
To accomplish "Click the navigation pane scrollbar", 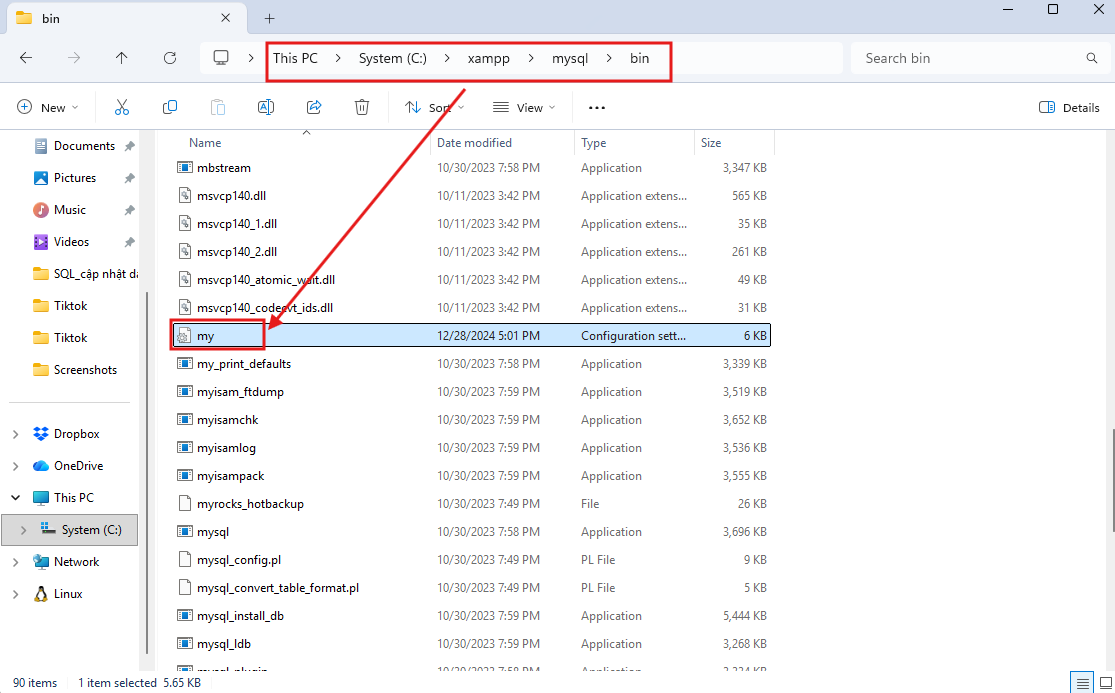I will click(x=146, y=473).
